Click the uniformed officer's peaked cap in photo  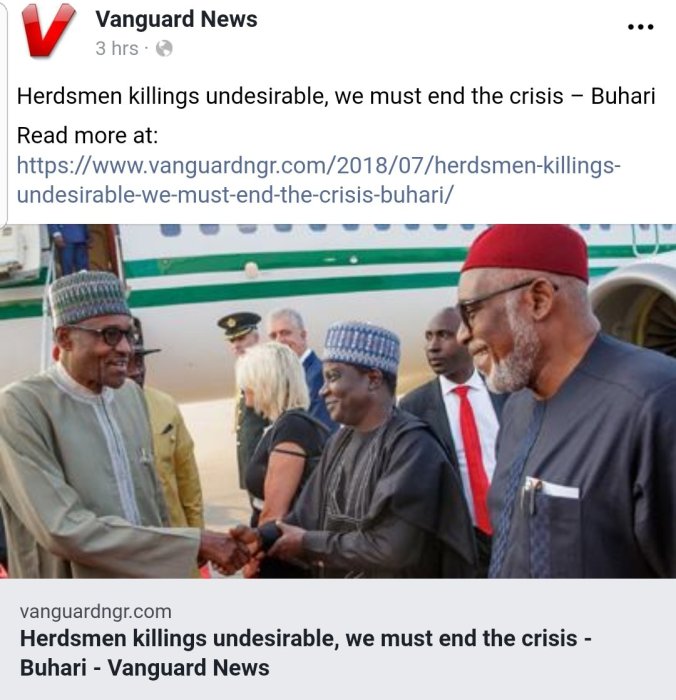click(239, 322)
